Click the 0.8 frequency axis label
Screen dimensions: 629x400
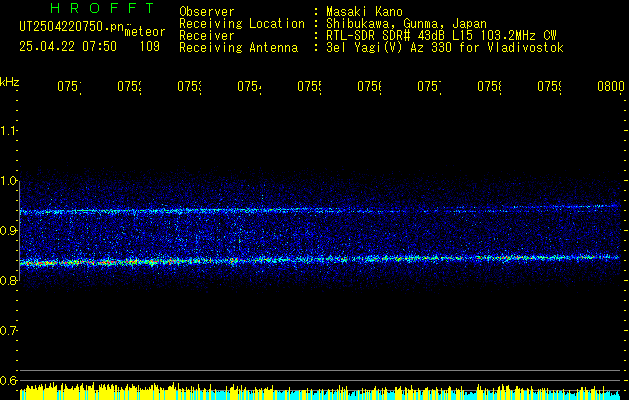pyautogui.click(x=8, y=280)
